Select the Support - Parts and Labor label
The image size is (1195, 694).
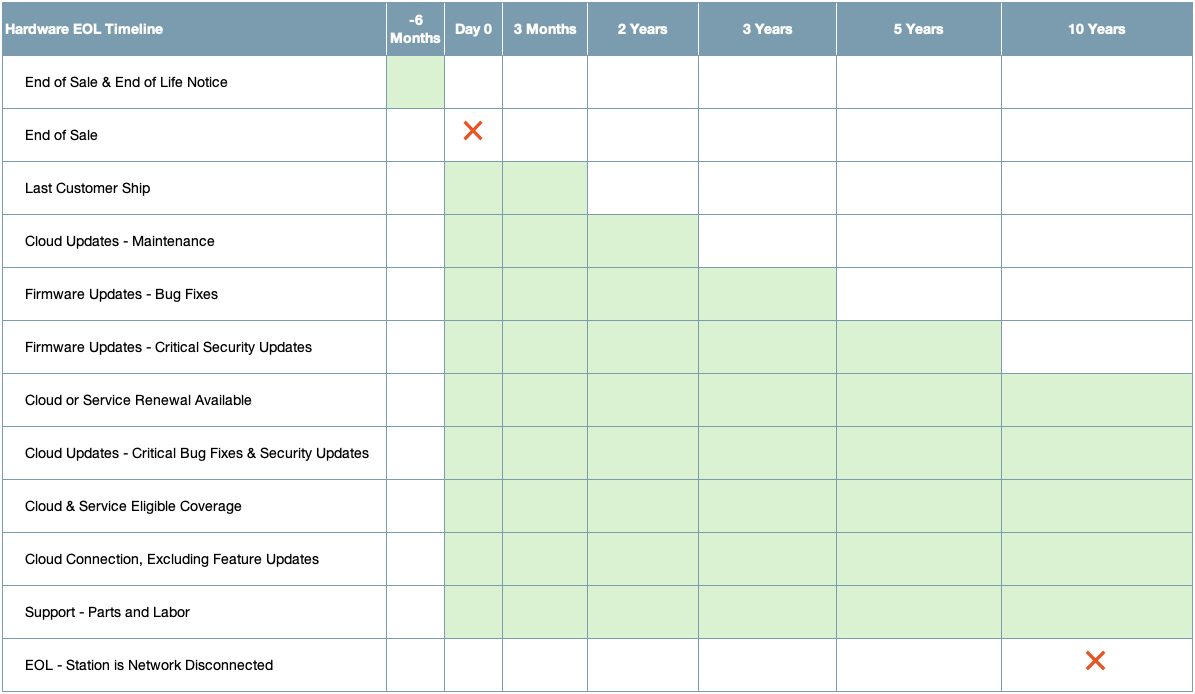tap(107, 612)
